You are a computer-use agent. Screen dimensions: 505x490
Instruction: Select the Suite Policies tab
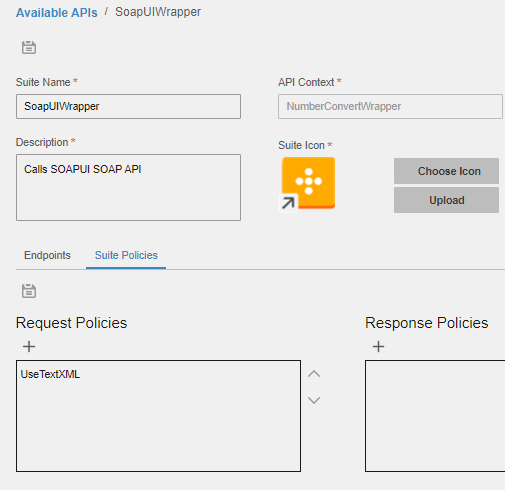[126, 255]
